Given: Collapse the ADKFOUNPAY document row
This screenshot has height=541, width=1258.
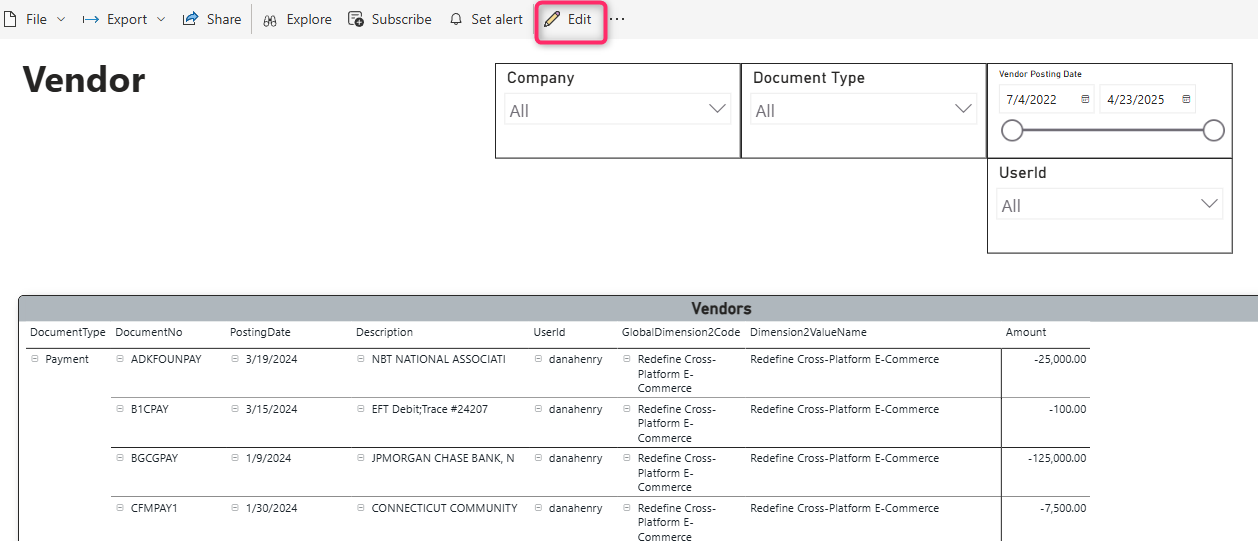Looking at the screenshot, I should point(120,359).
